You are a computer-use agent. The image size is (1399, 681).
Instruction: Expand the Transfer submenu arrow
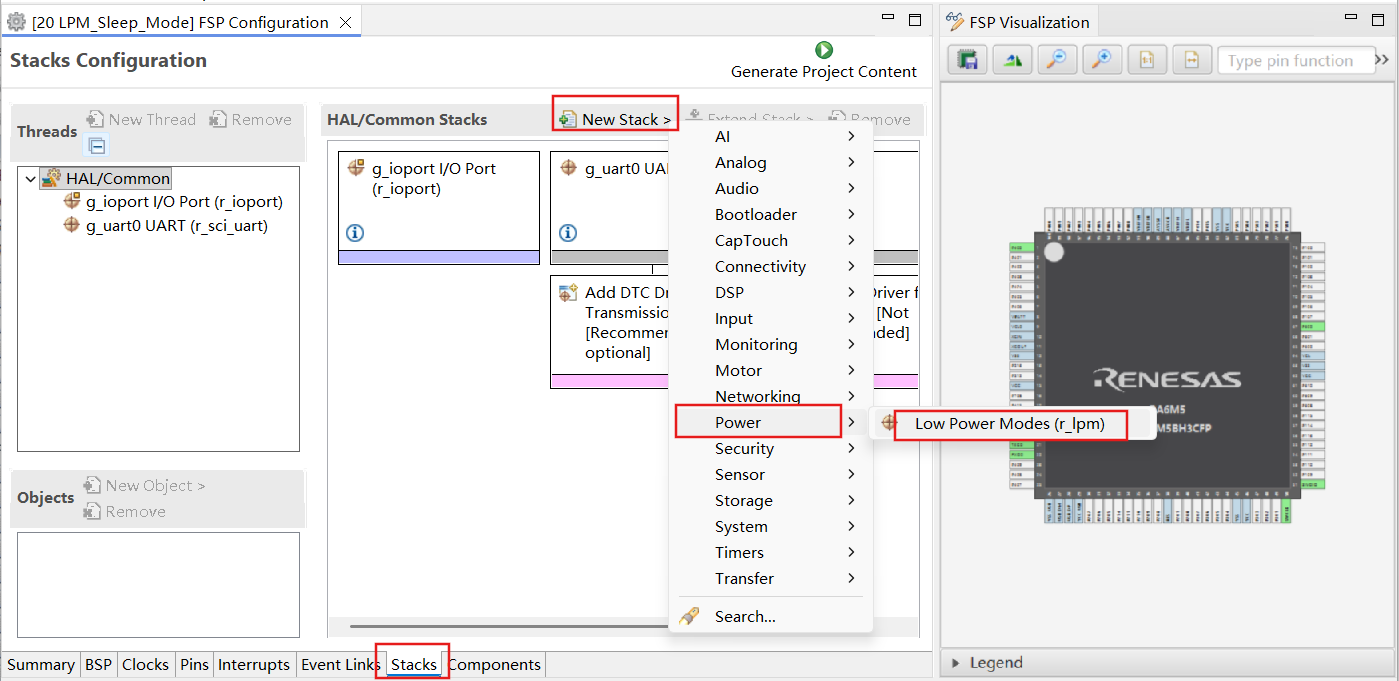[851, 578]
